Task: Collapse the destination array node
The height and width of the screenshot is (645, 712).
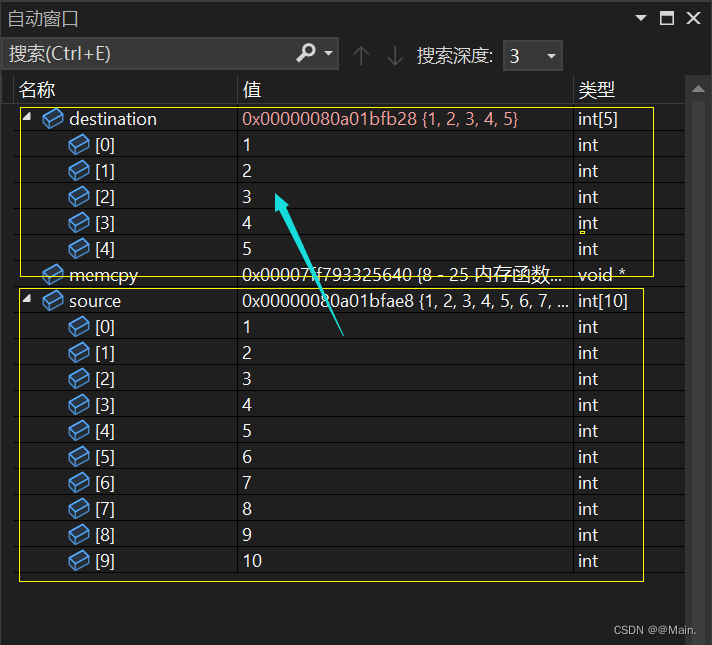Action: [x=27, y=117]
